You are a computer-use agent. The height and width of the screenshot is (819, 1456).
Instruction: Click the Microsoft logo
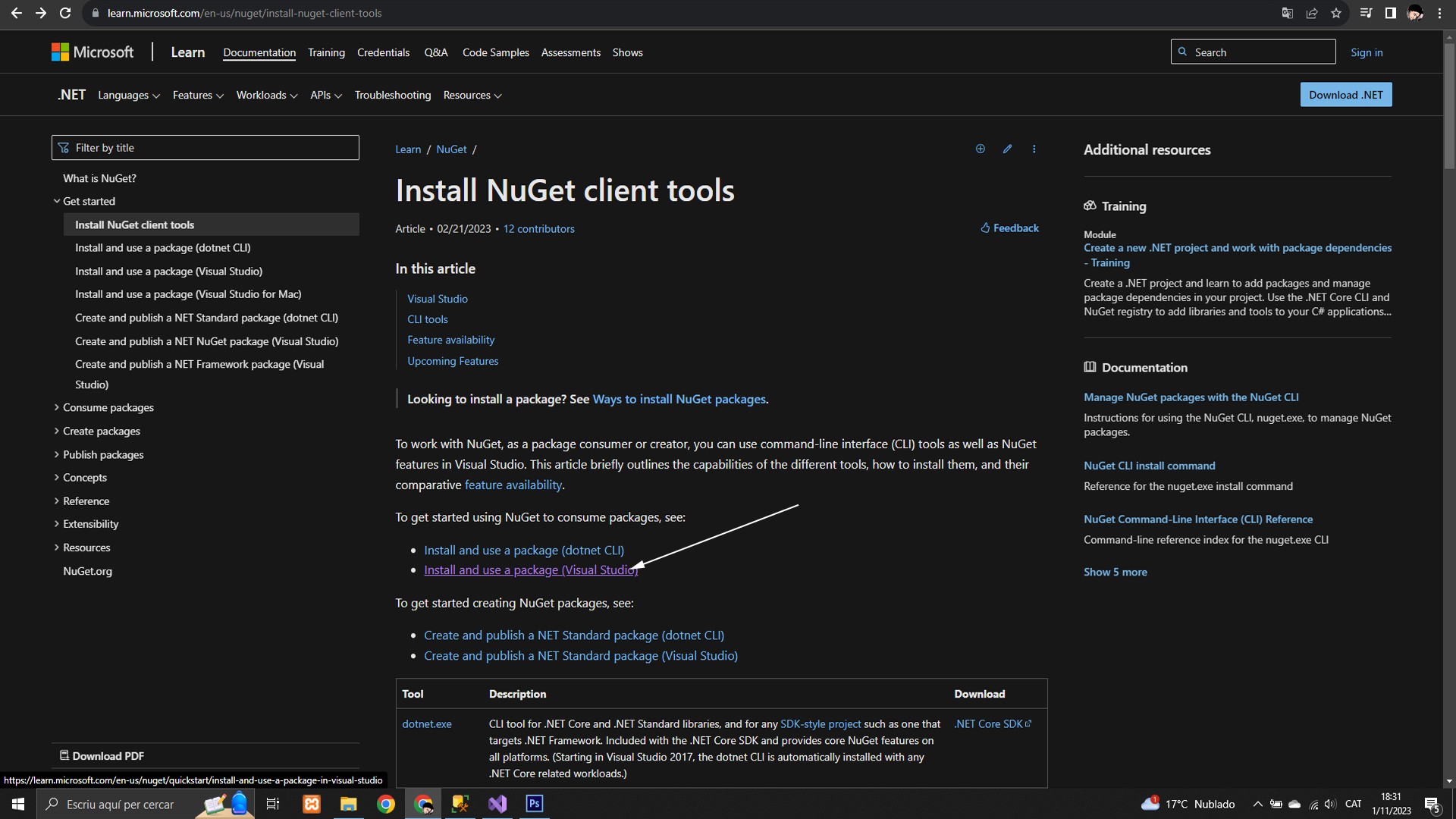click(93, 52)
